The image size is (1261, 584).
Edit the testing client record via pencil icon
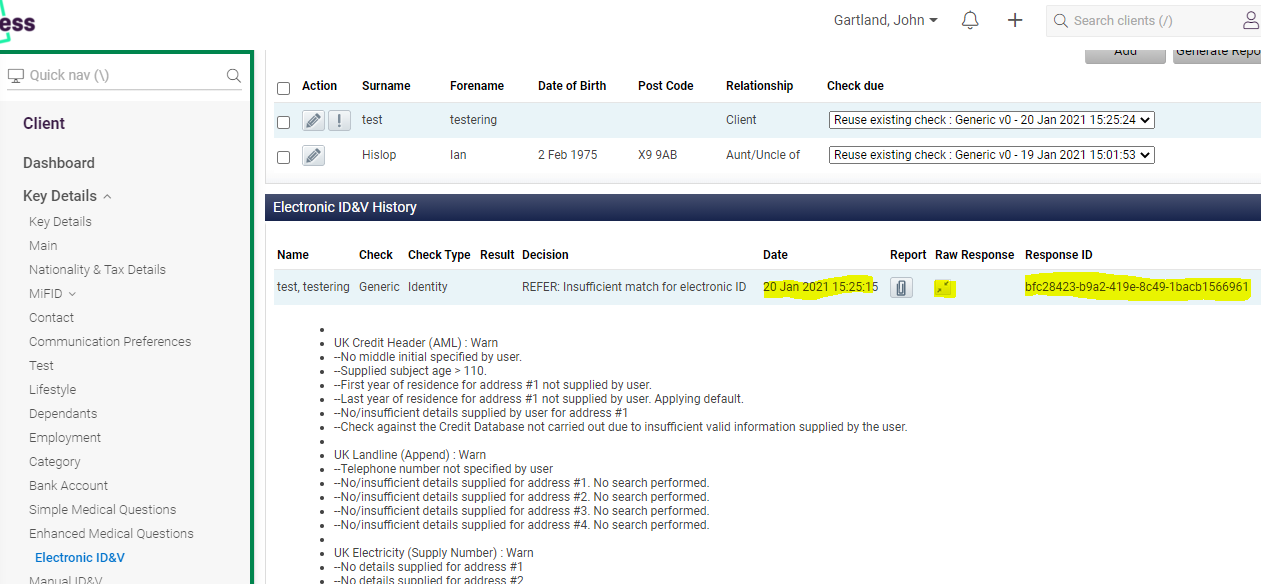(x=313, y=119)
